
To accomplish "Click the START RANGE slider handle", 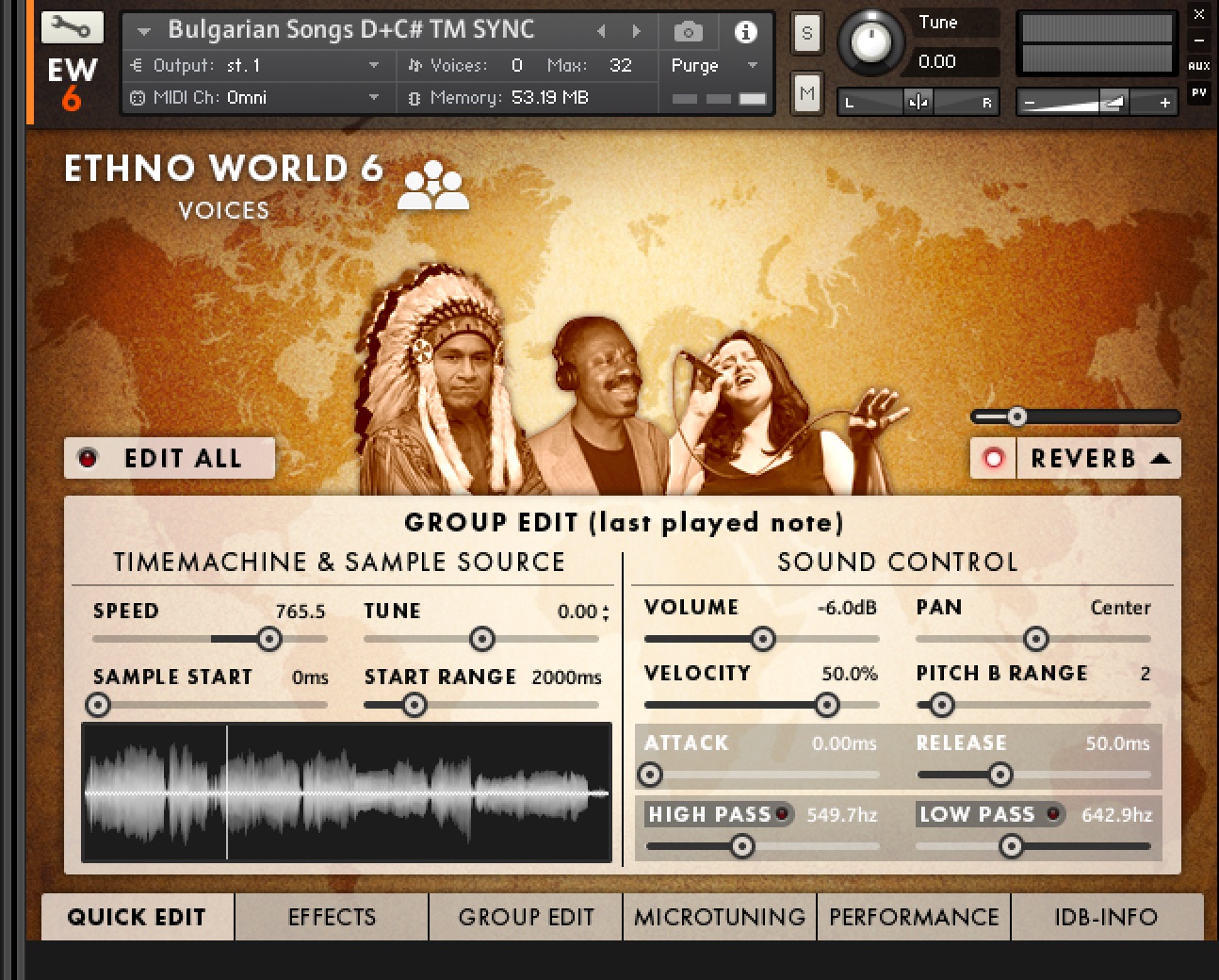I will (414, 705).
